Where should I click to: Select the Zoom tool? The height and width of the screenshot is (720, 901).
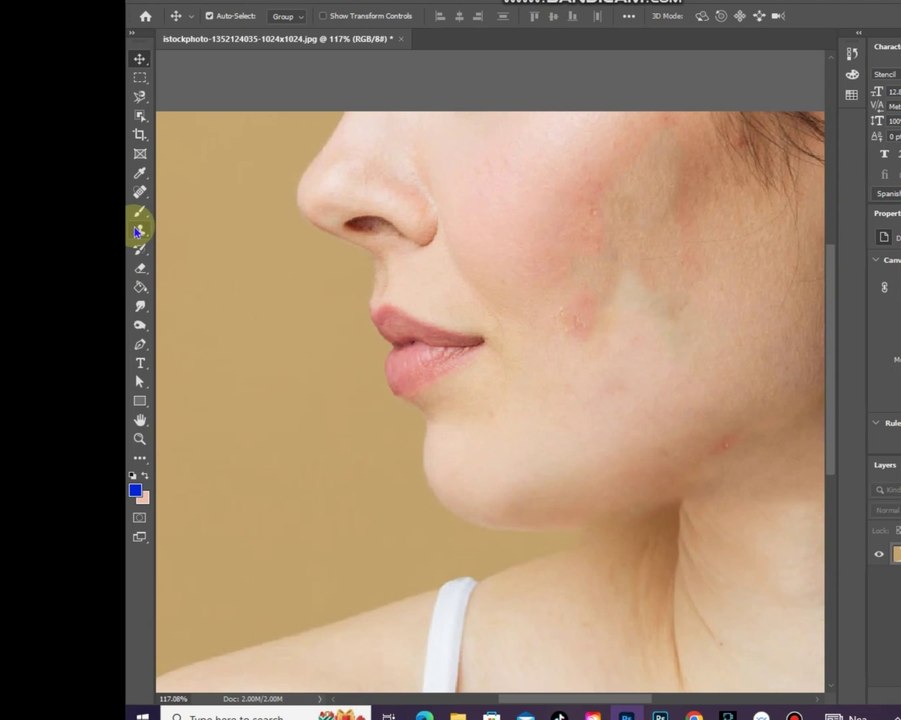click(140, 439)
